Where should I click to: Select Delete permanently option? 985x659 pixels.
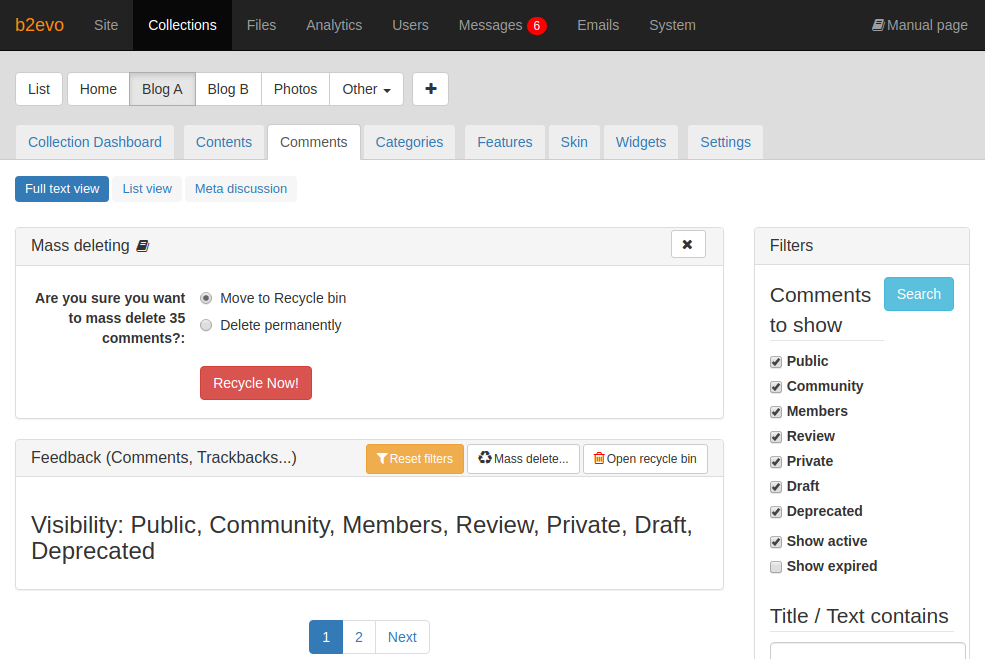click(206, 325)
